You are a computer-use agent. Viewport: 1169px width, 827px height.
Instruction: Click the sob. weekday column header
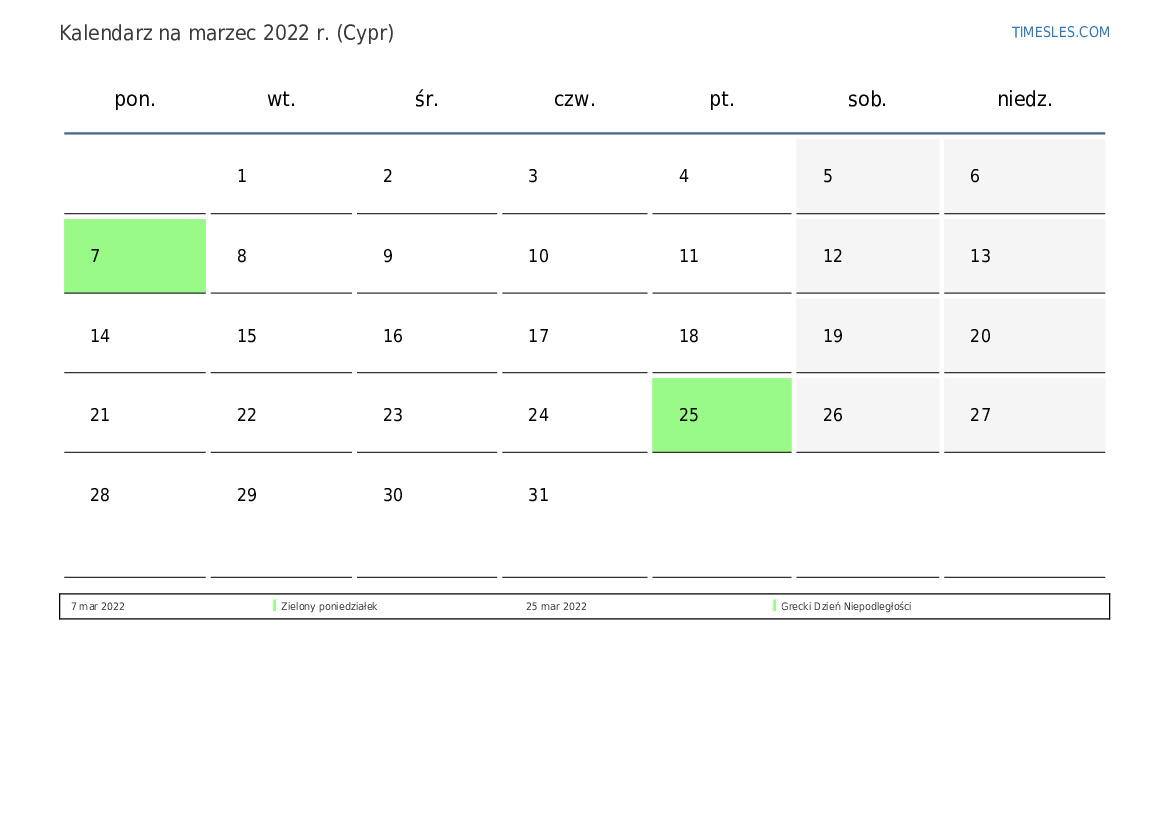867,99
